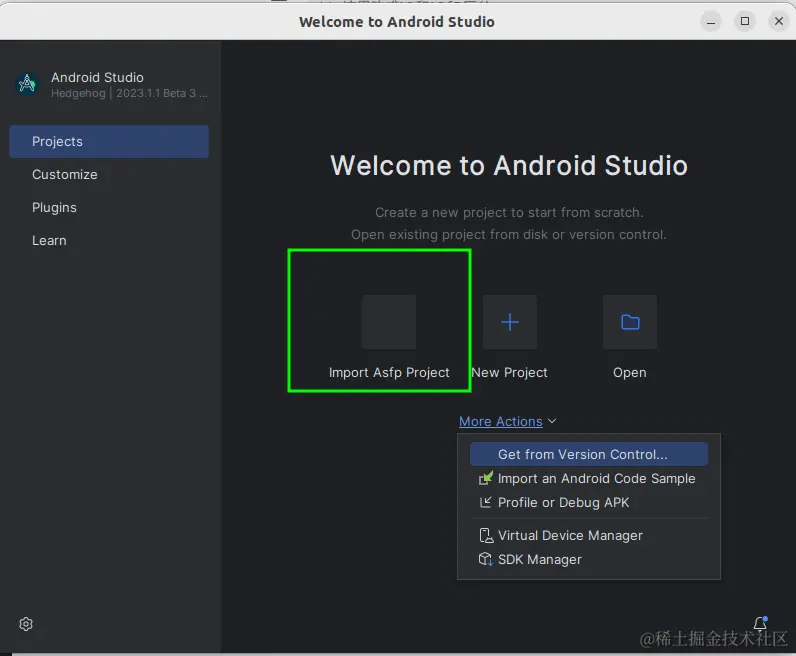The image size is (796, 656).
Task: Open the settings gear icon
Action: [x=26, y=624]
